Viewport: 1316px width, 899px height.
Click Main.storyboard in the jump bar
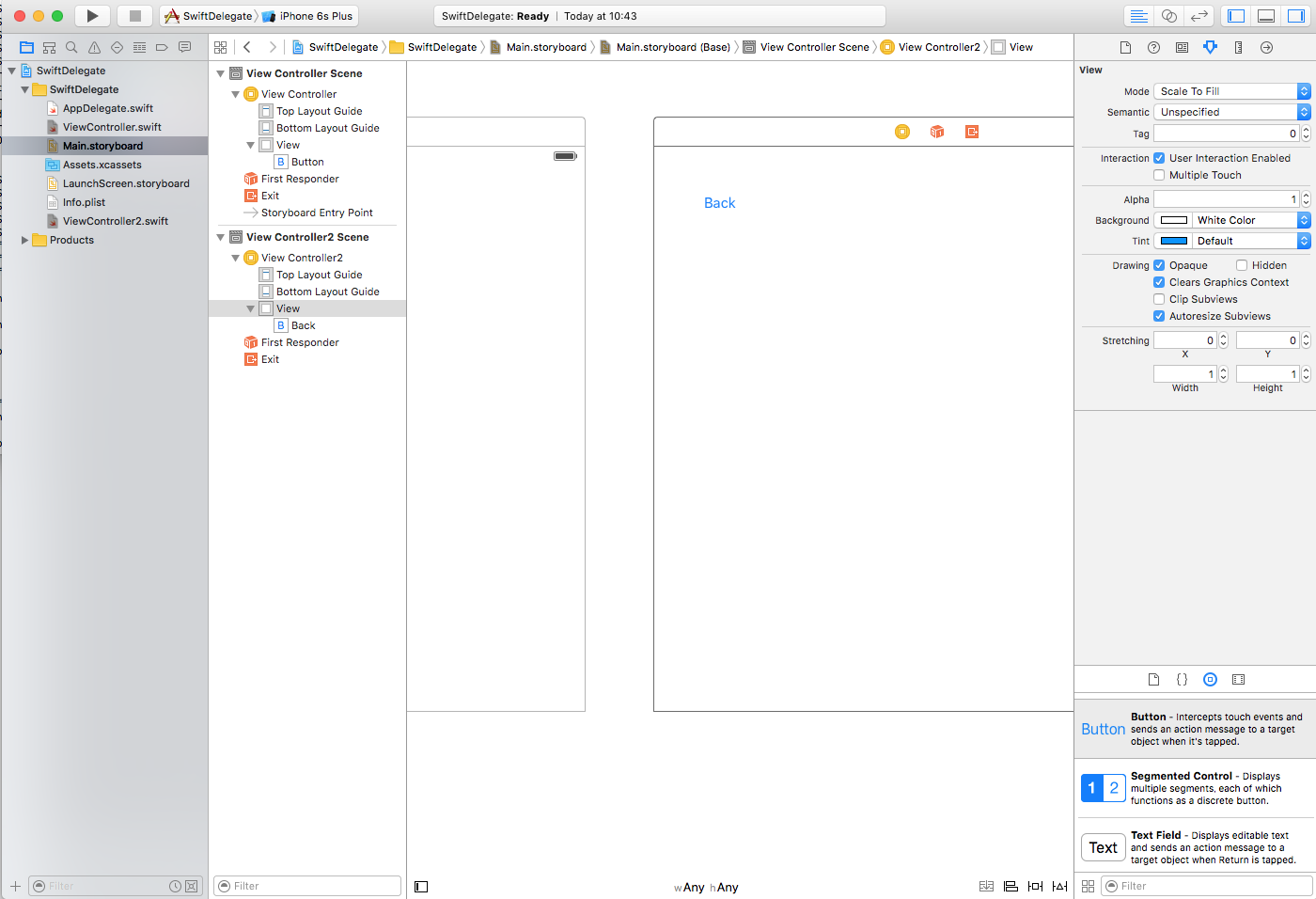545,47
